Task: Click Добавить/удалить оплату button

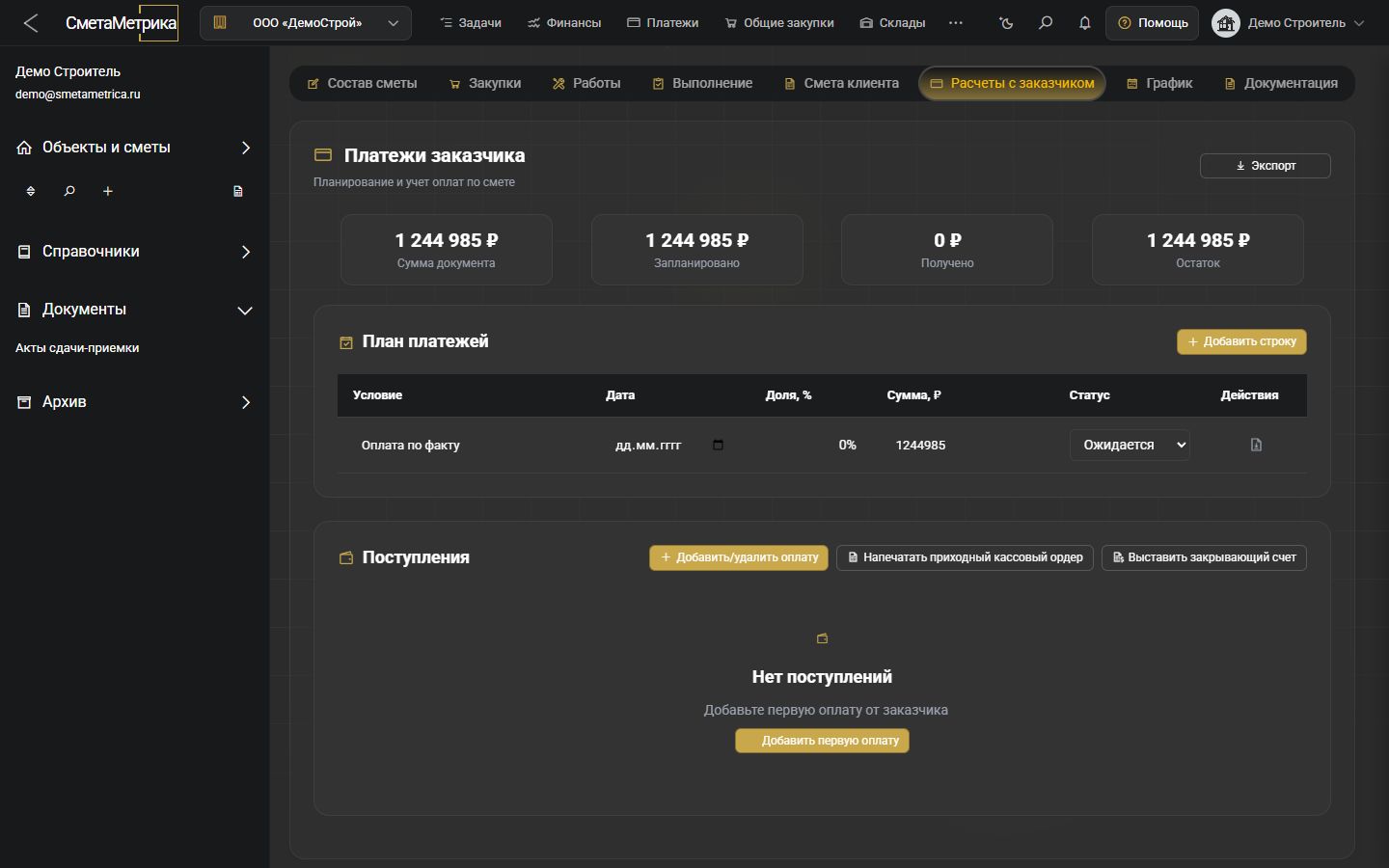Action: [739, 557]
